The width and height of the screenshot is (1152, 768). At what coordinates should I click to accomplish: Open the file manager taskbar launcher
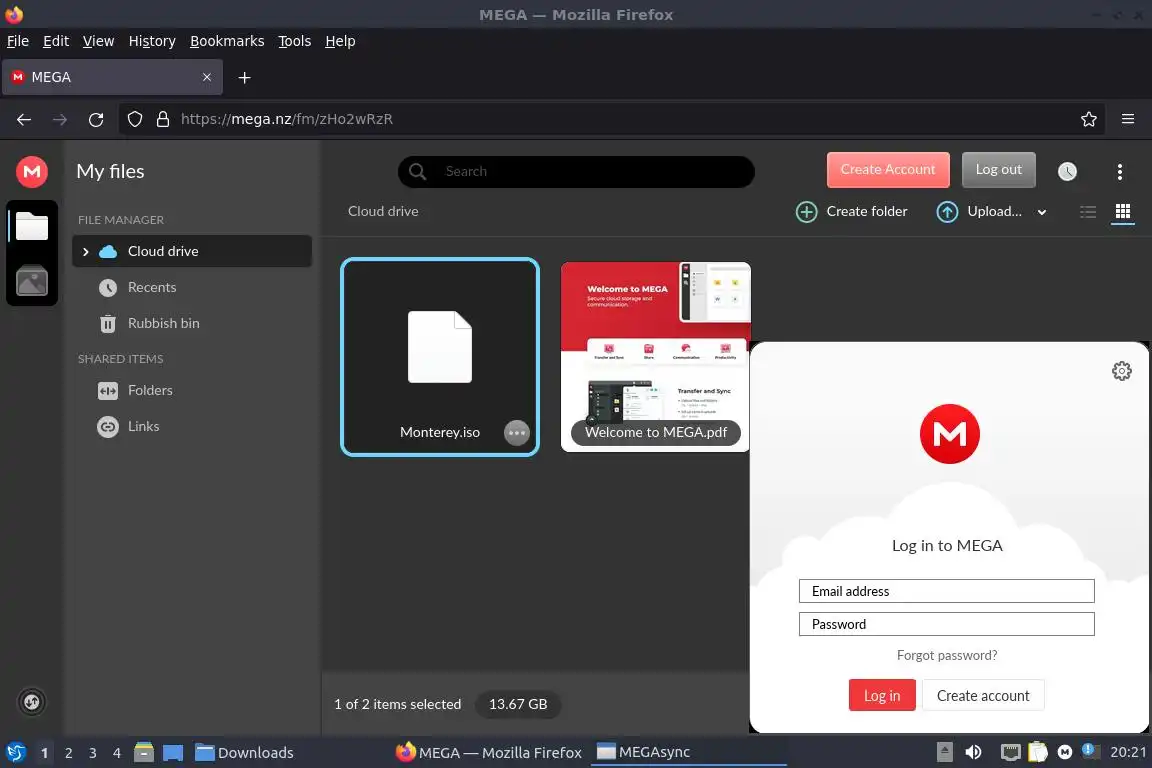[144, 753]
